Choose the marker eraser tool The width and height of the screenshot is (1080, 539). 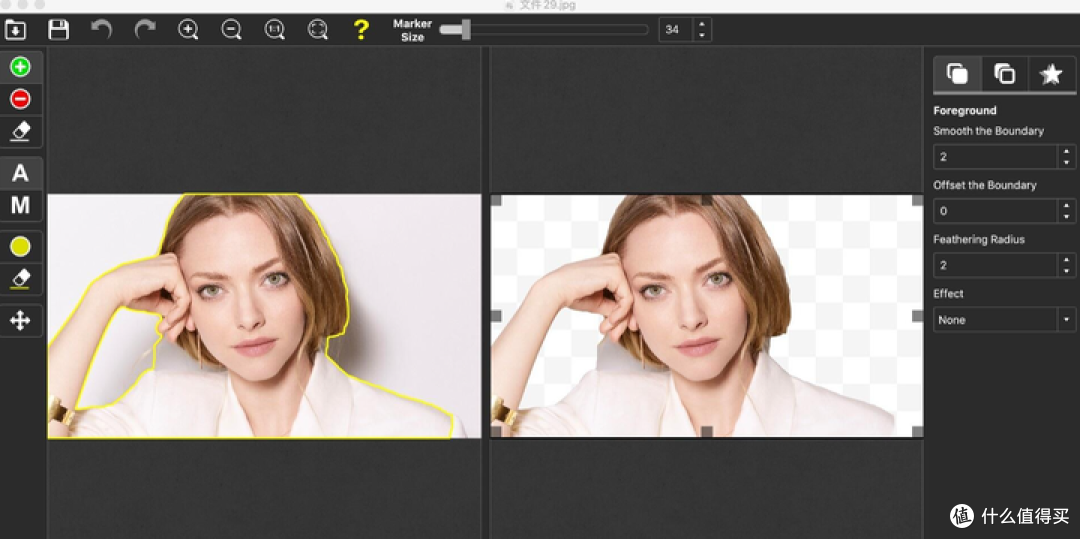pyautogui.click(x=21, y=131)
